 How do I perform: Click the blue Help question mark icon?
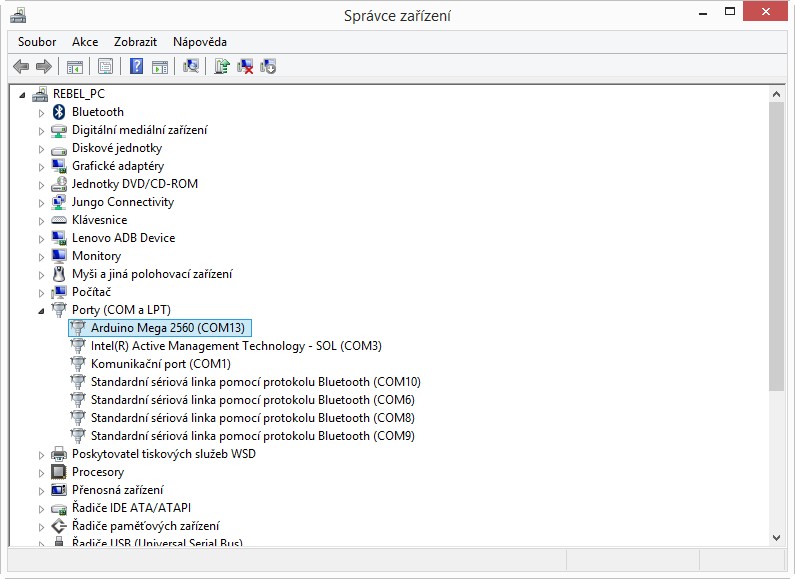pyautogui.click(x=137, y=67)
